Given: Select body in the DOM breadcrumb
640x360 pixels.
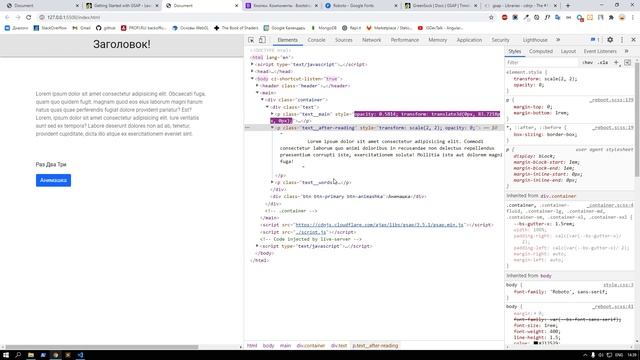Looking at the screenshot, I should [x=268, y=346].
